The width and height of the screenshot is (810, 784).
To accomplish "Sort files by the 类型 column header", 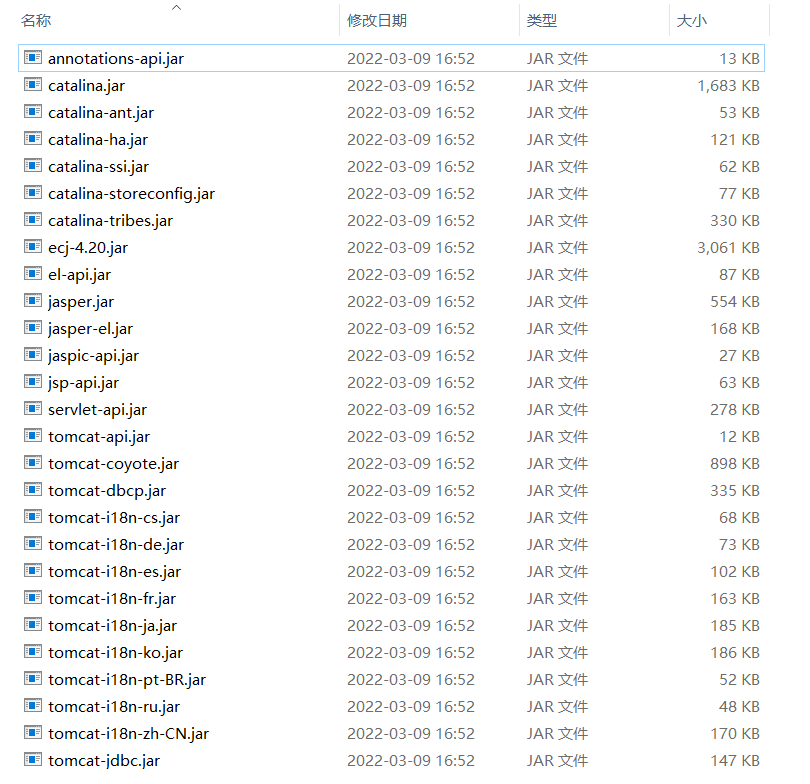I will pos(541,21).
